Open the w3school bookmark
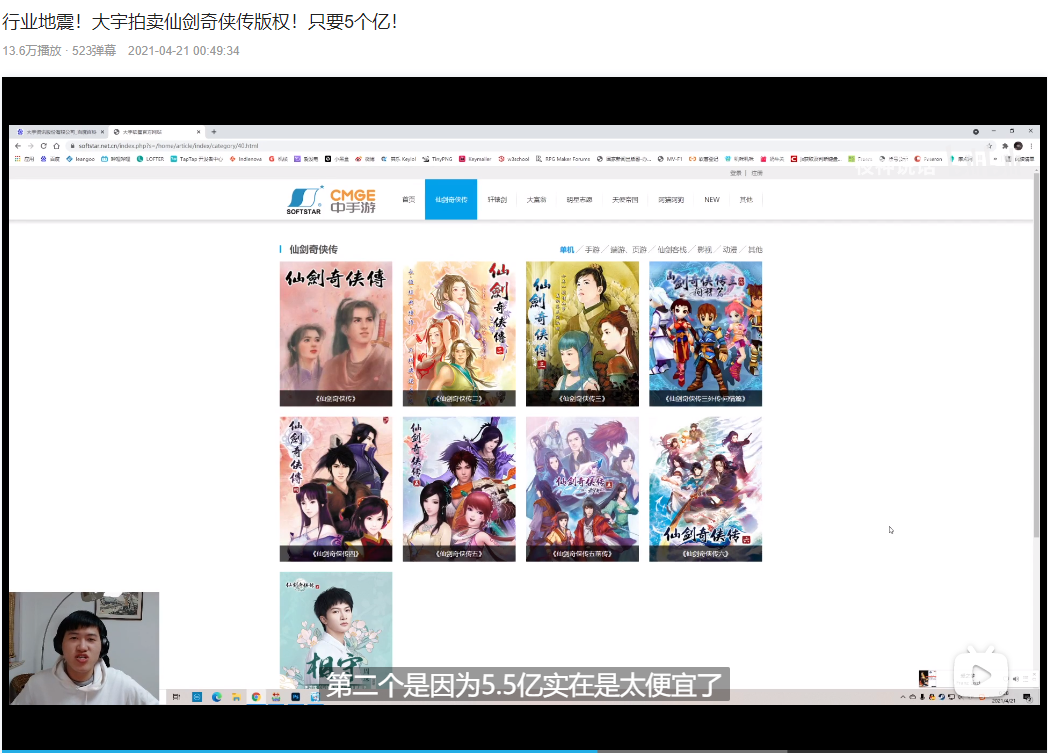Screen dimensions: 1048x754 [514, 159]
